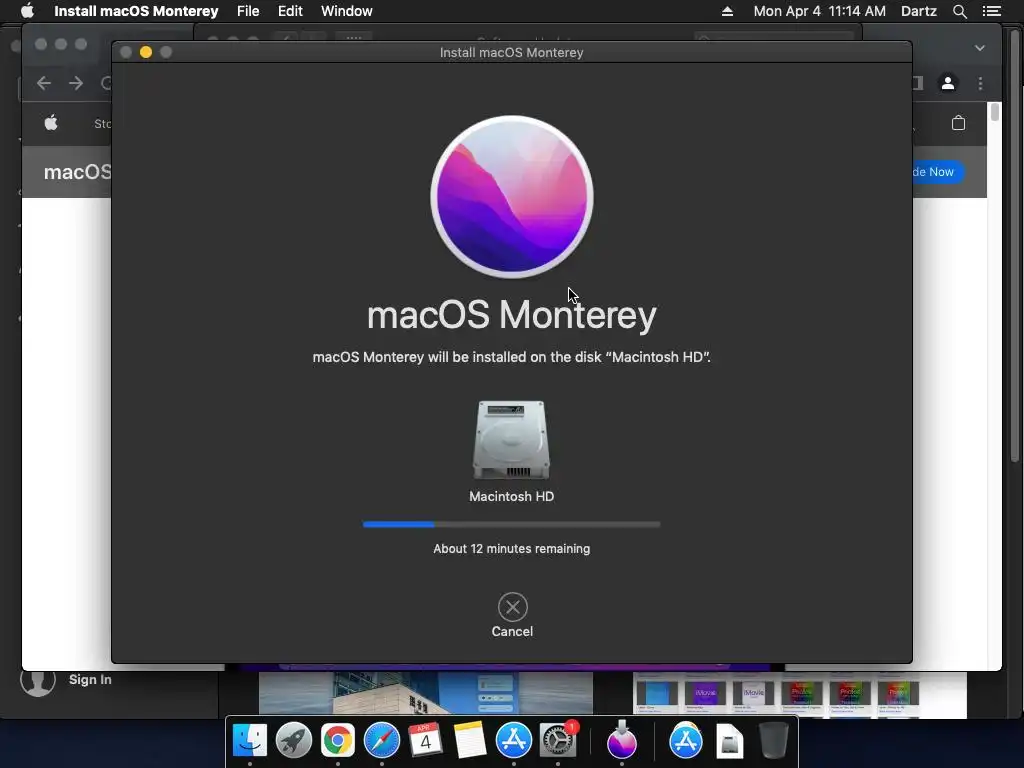
Task: Open Launchpad from the Dock
Action: tap(294, 741)
